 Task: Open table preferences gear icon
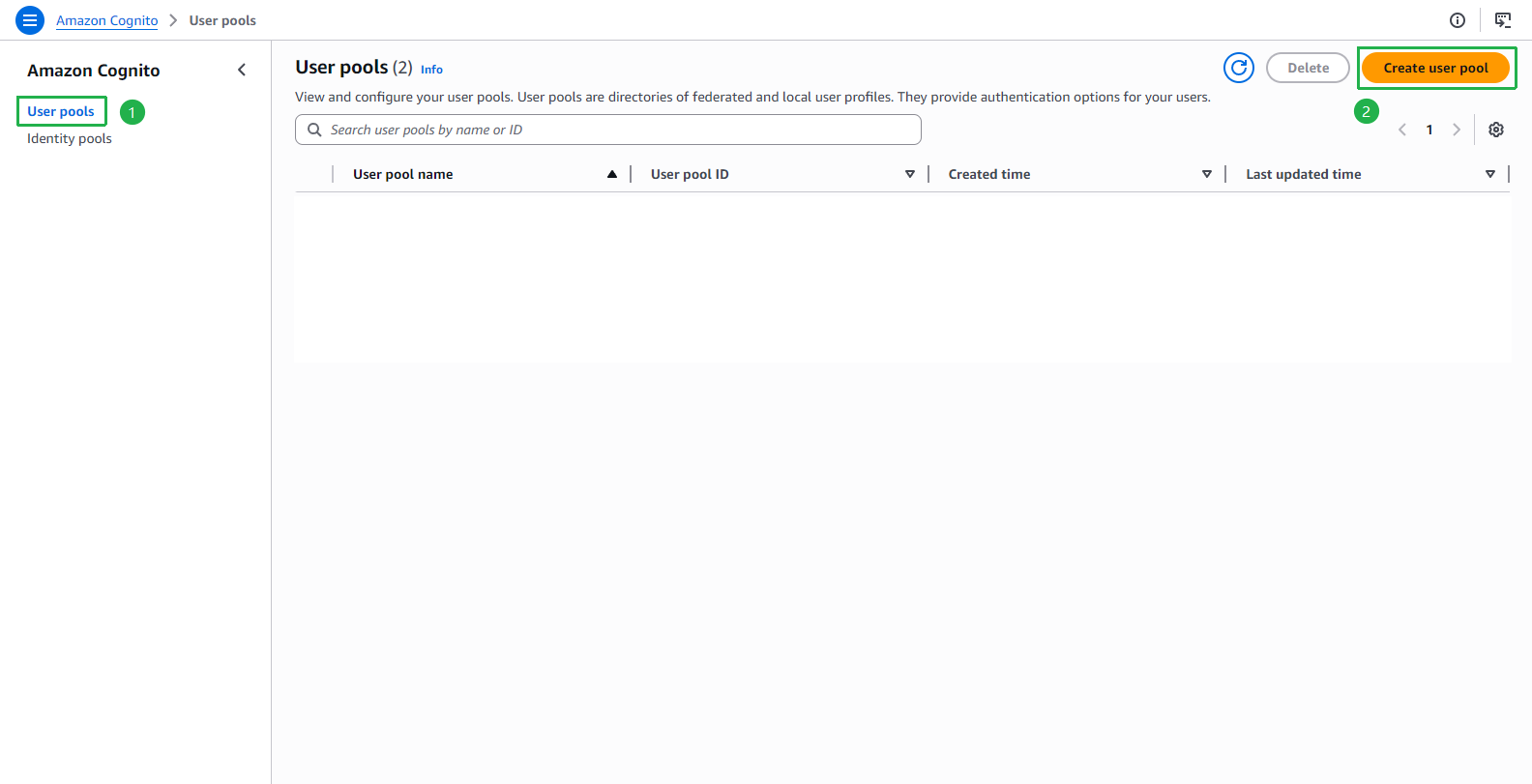[1496, 130]
